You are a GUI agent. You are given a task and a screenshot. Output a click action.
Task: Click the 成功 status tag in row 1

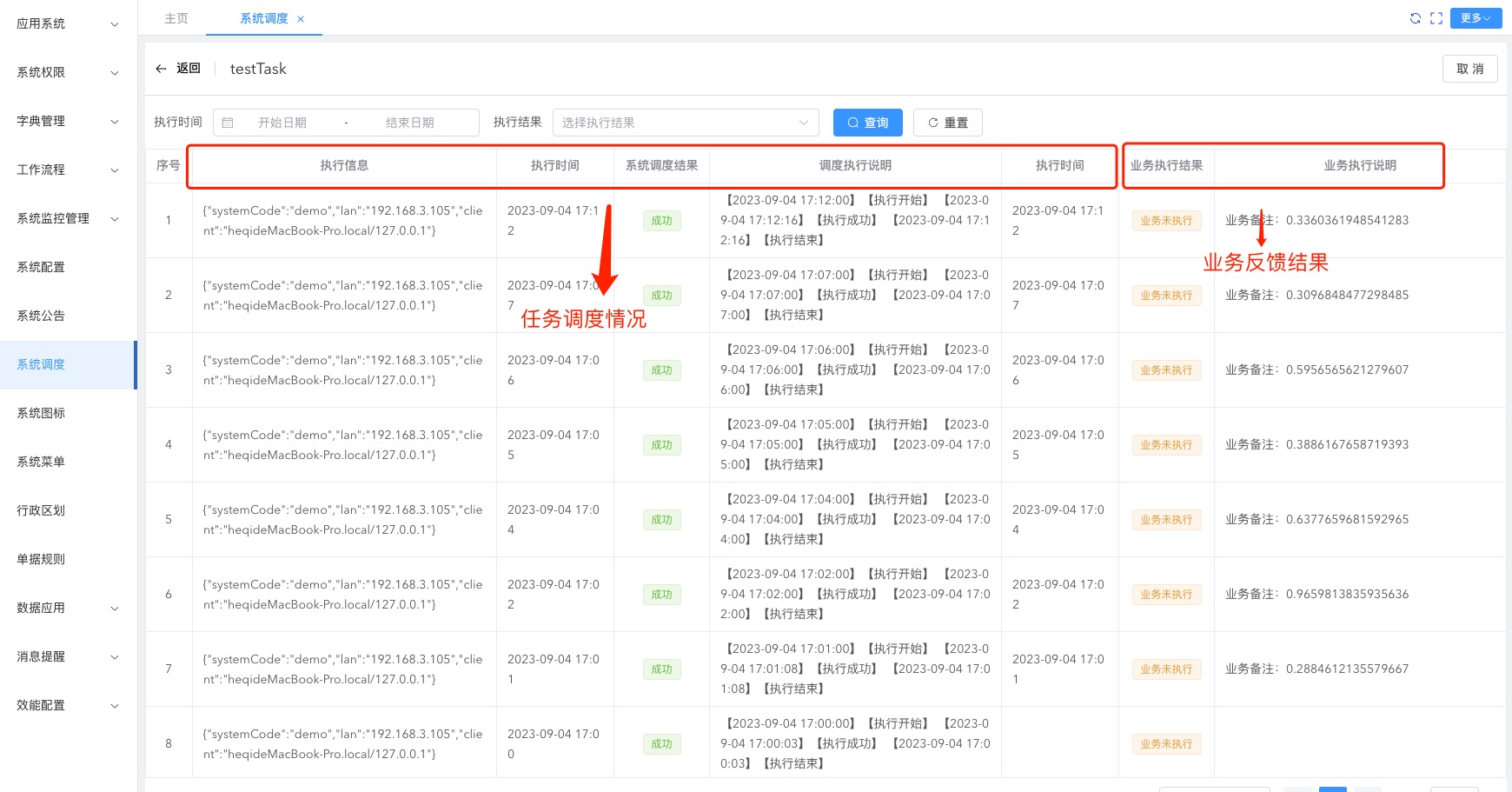(x=661, y=221)
